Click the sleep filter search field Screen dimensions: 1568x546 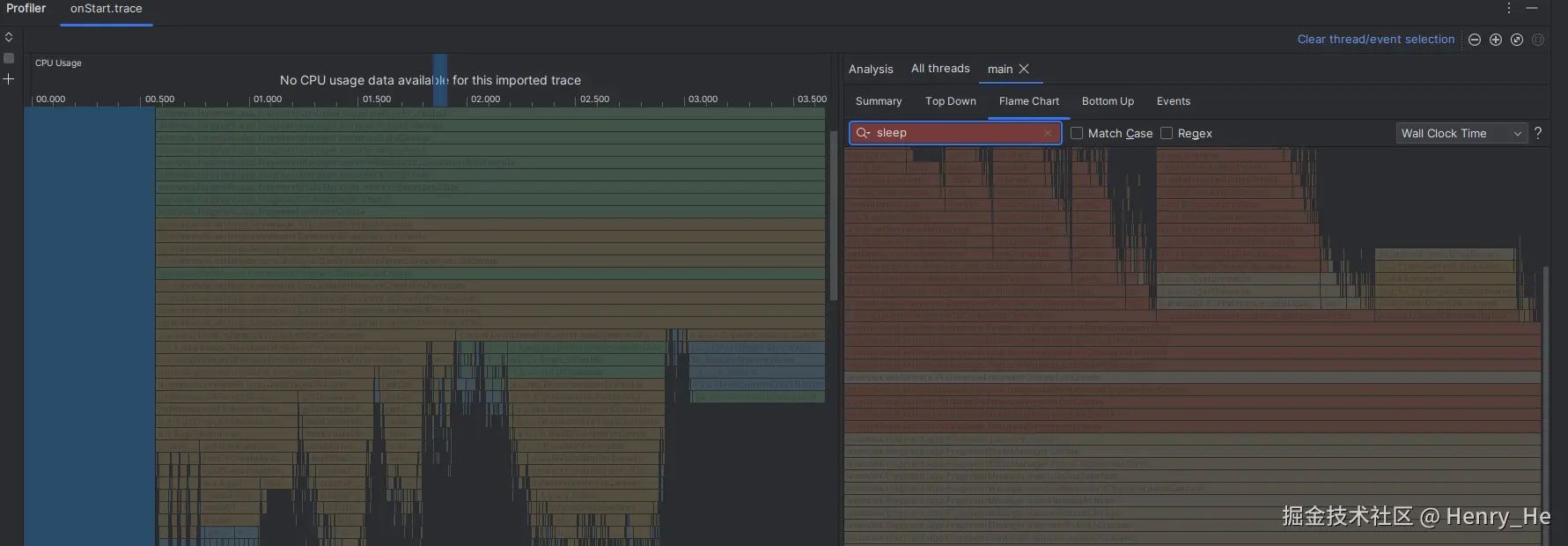tap(955, 133)
